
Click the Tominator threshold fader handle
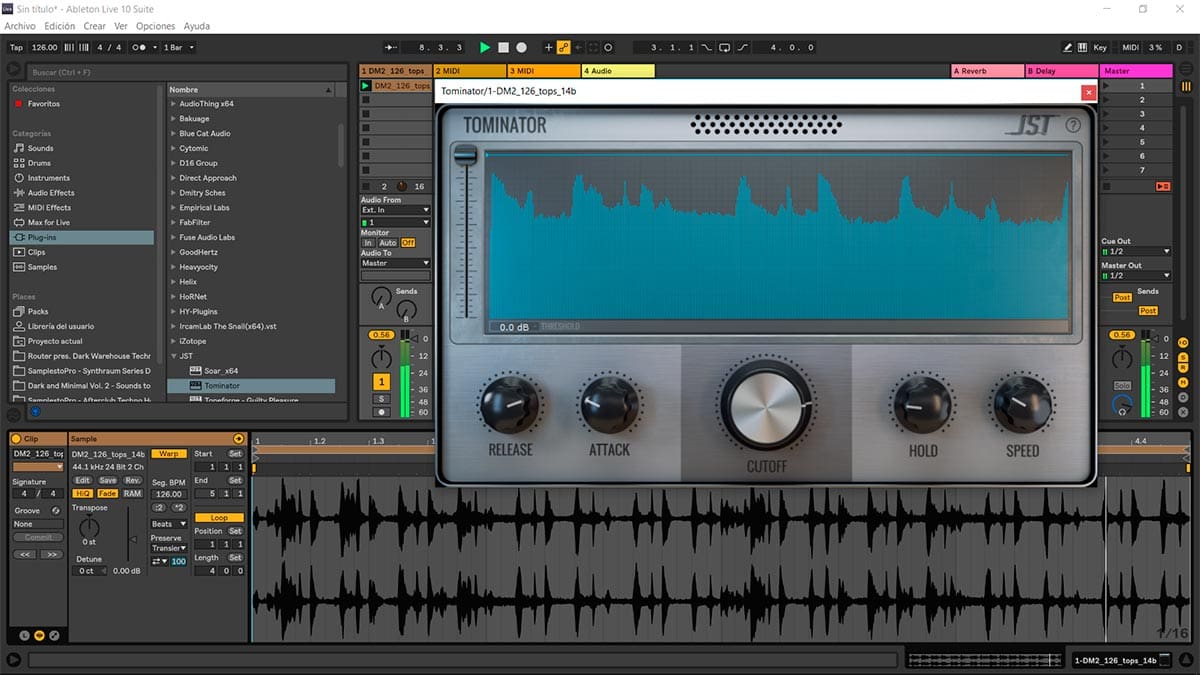click(x=466, y=155)
